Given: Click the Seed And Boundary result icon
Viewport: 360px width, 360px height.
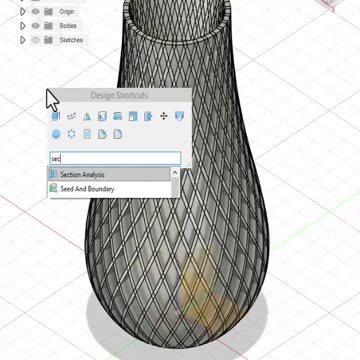Looking at the screenshot, I should pos(53,189).
